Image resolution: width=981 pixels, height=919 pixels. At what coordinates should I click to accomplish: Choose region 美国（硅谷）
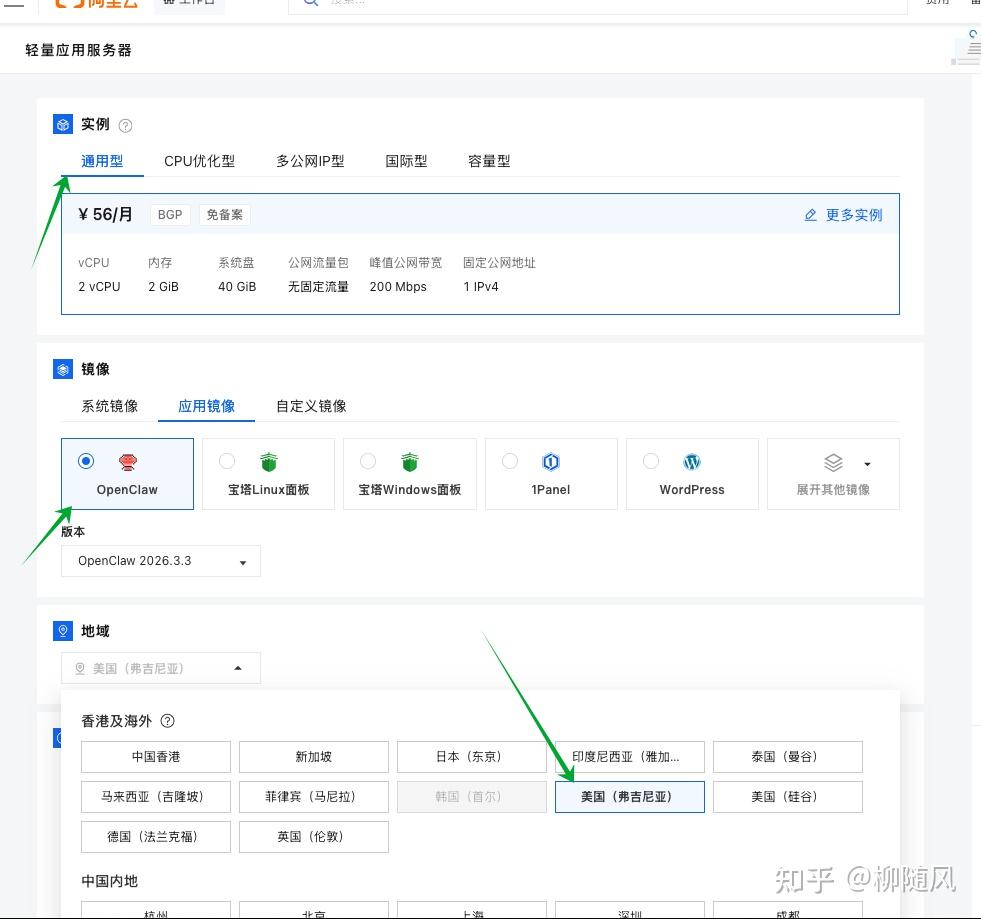[x=788, y=797]
